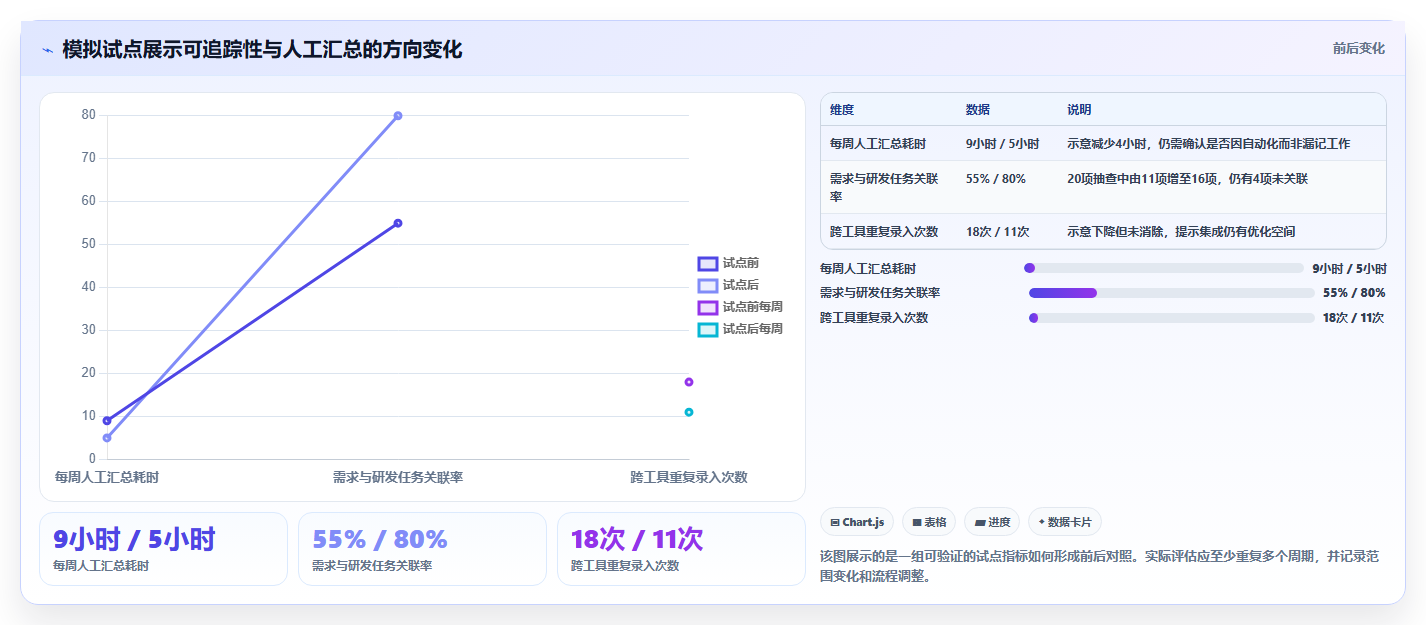1426x625 pixels.
Task: Click the table cell 9小时 / 5小时
Action: pos(1002,144)
